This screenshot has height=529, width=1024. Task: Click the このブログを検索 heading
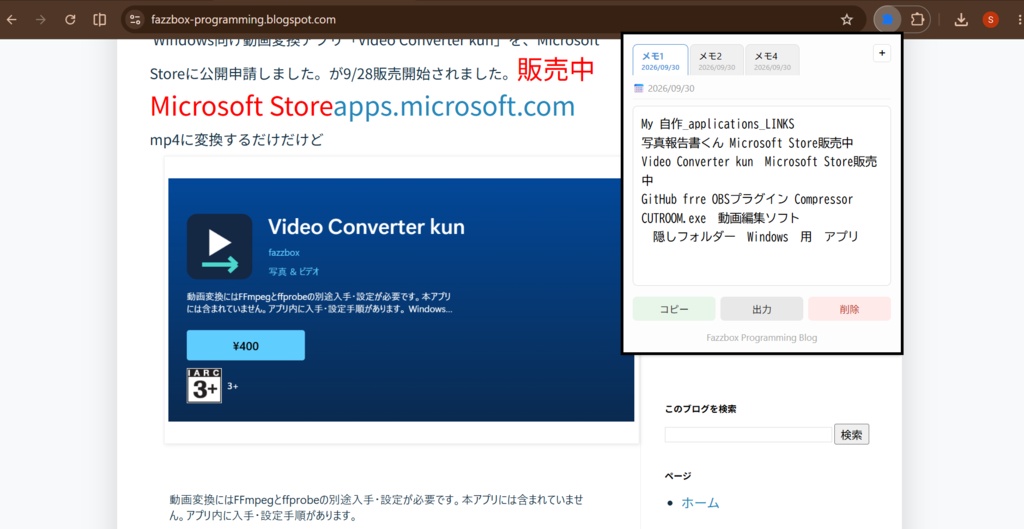point(701,409)
